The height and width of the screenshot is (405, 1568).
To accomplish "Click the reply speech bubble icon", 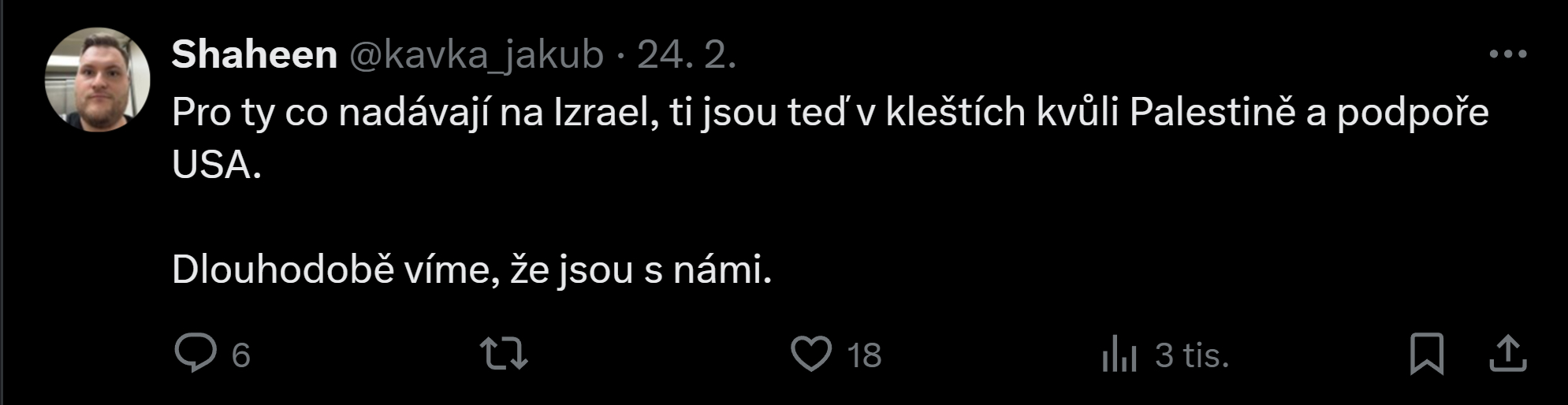I will coord(195,354).
